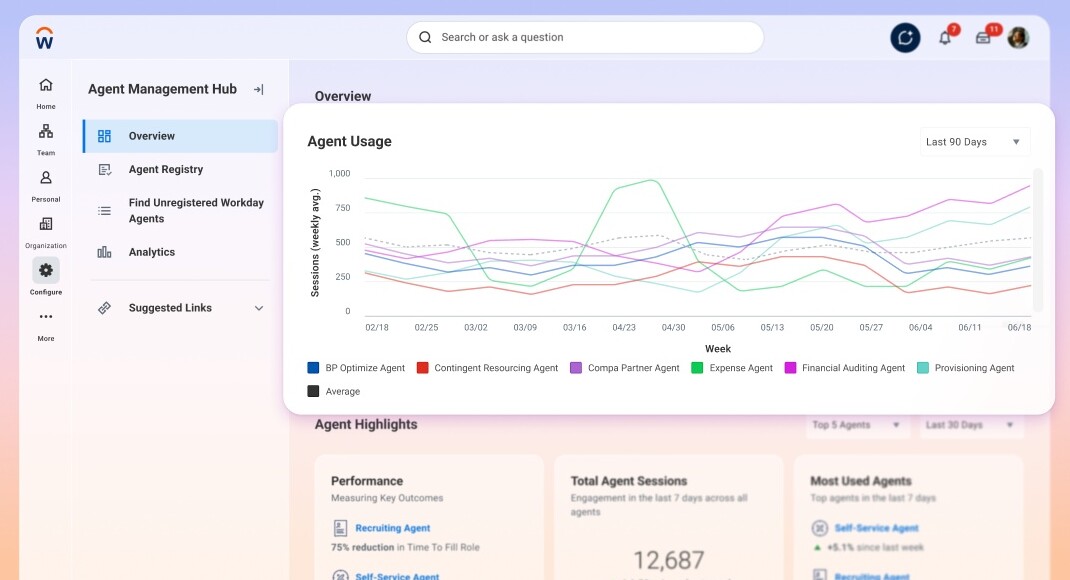Click the Workday logo

(x=44, y=38)
